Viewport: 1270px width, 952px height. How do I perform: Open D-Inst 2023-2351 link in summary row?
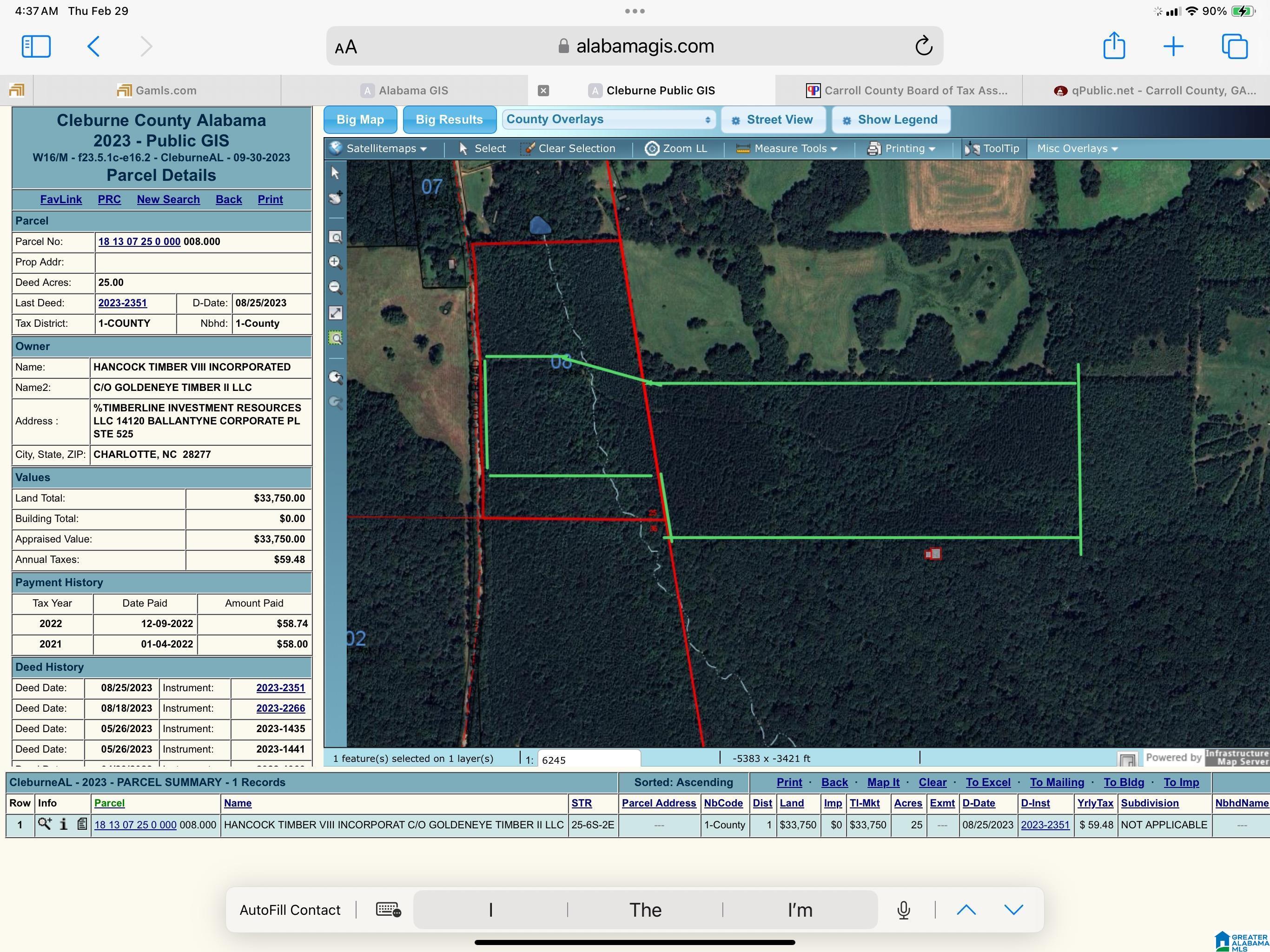[1045, 825]
